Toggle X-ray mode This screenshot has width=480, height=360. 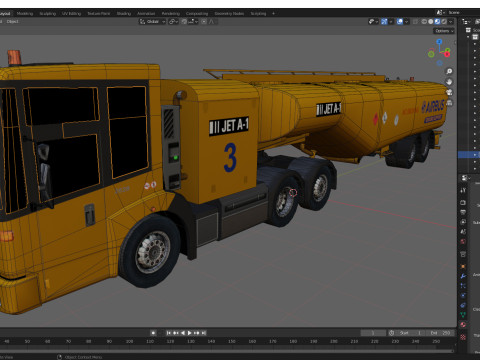point(415,21)
